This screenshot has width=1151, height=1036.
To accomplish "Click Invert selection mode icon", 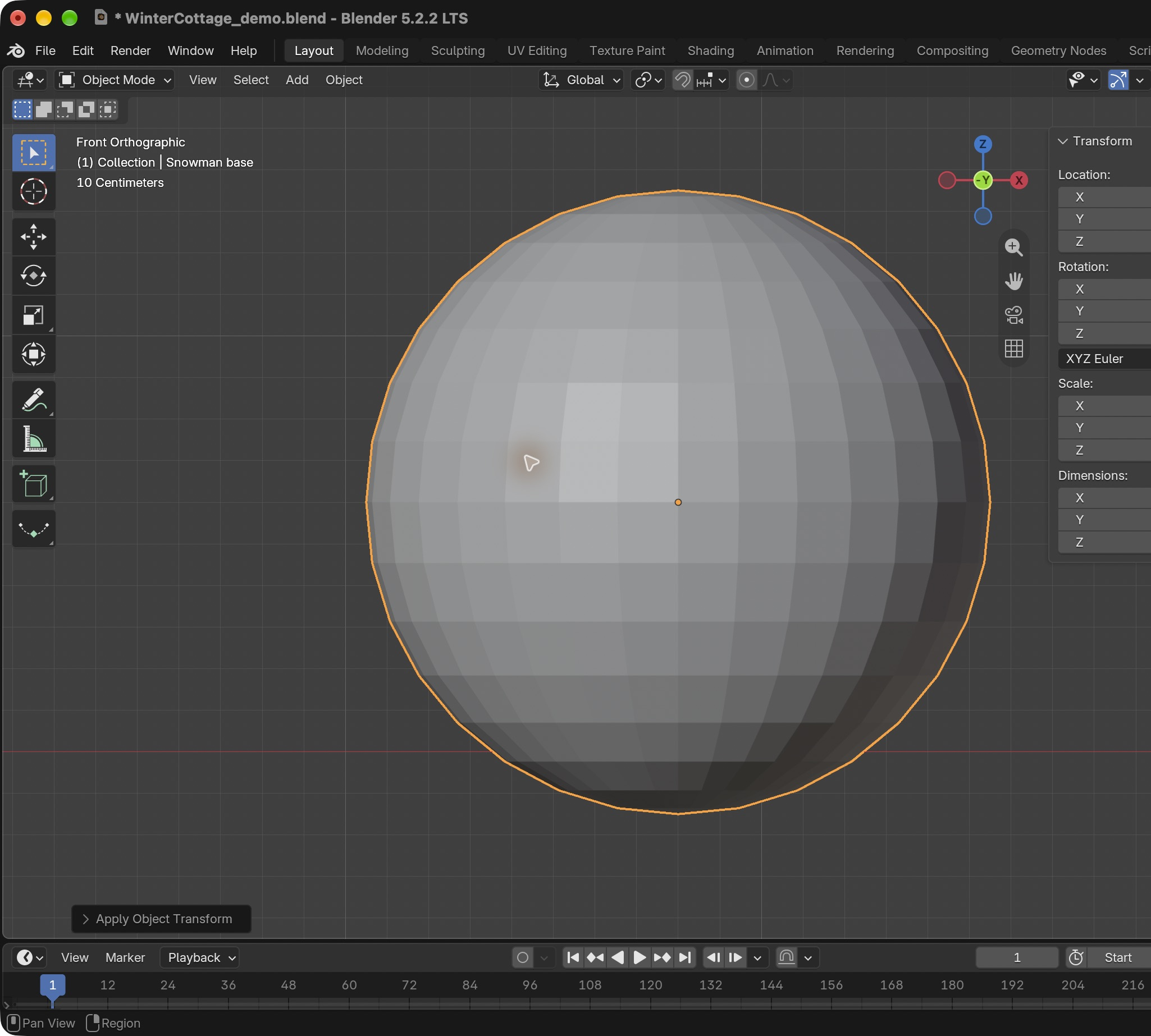I will point(86,109).
